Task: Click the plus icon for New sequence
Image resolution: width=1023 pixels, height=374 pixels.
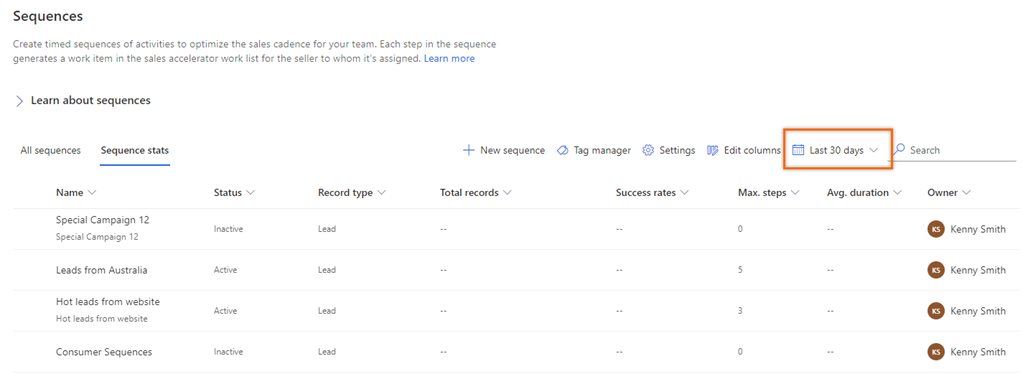Action: pos(468,150)
